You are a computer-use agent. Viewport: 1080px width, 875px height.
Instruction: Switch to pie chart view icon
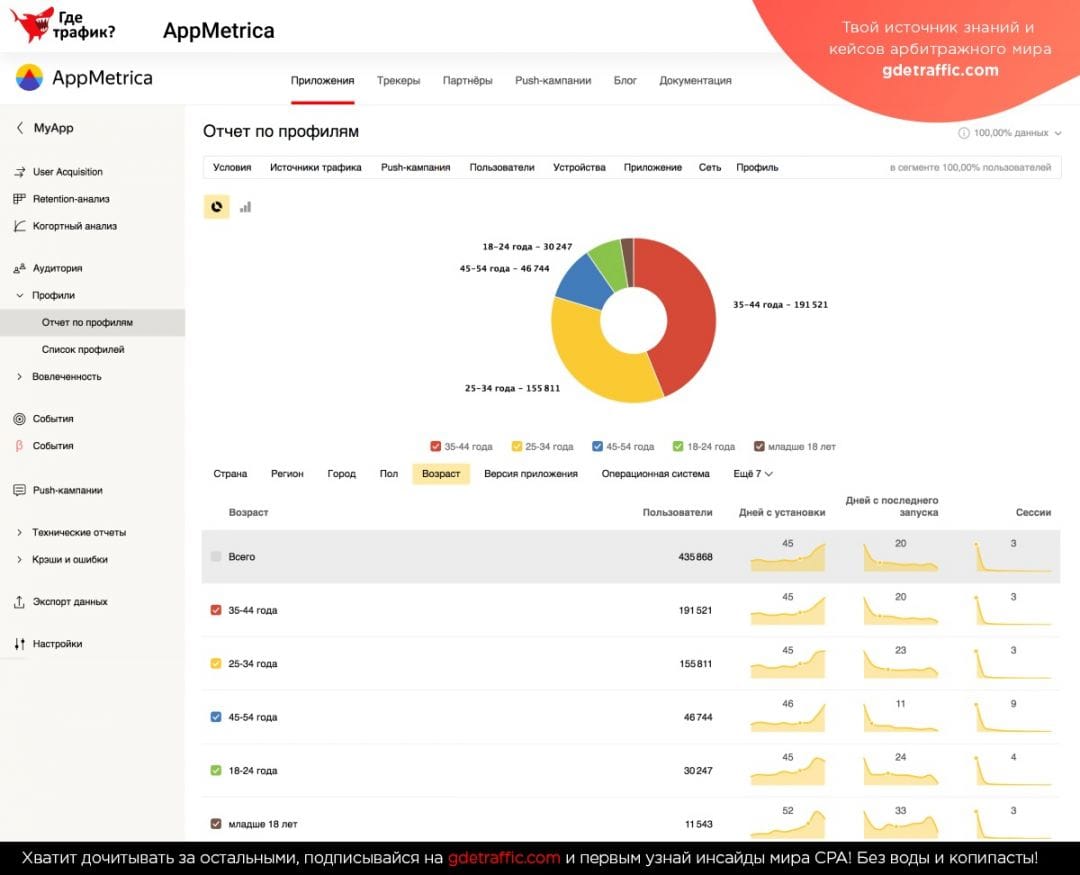[216, 207]
